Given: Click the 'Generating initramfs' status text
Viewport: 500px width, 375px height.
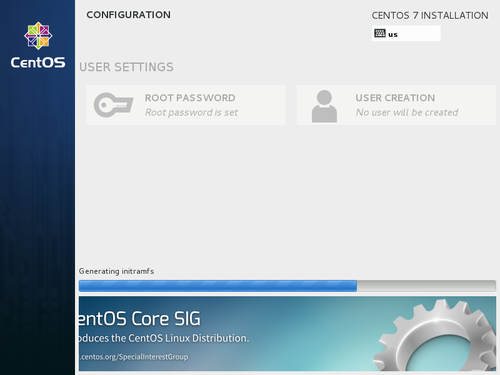Looking at the screenshot, I should [x=116, y=271].
